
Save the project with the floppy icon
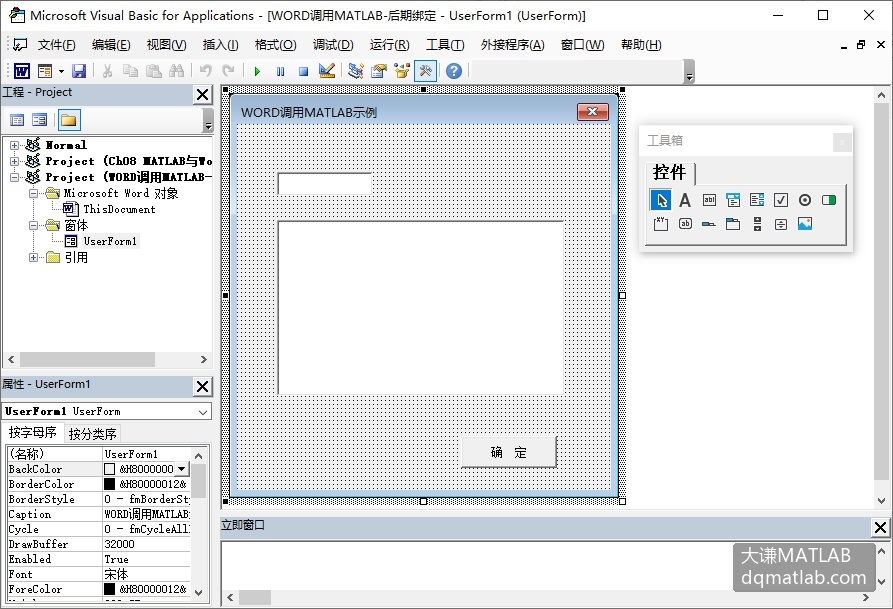[x=79, y=71]
